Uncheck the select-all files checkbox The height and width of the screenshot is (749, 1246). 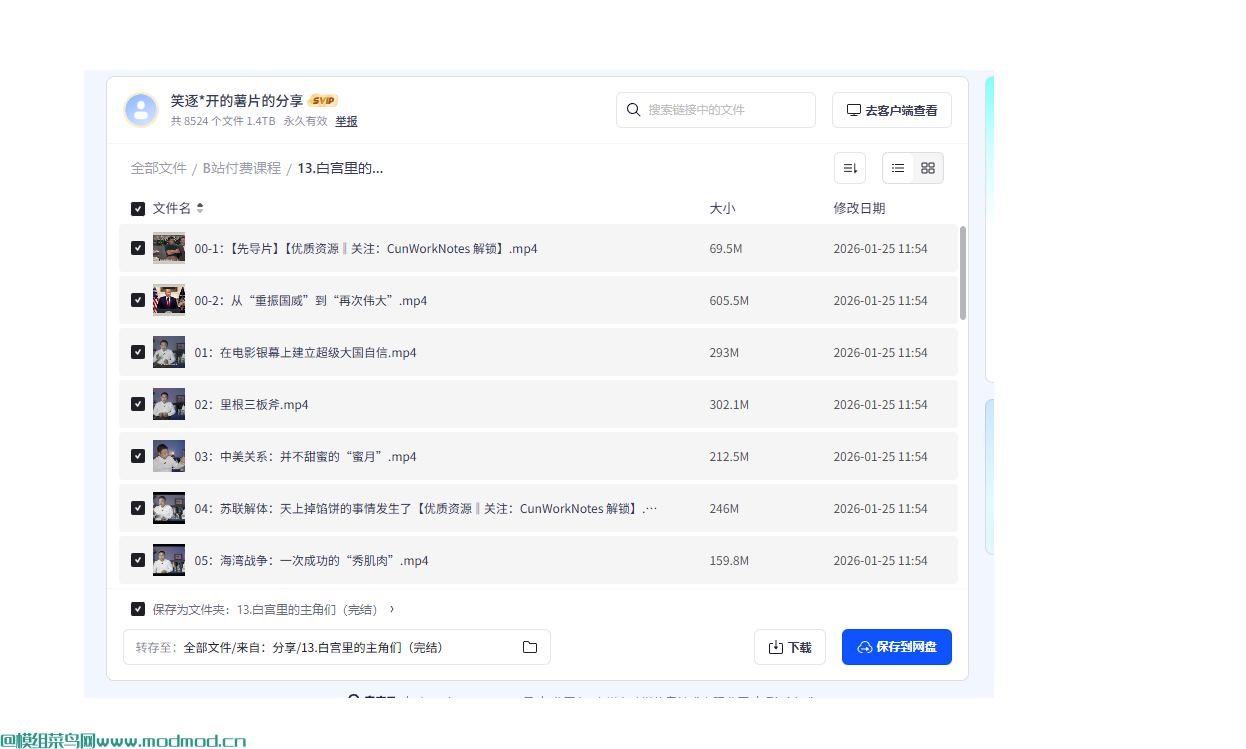pos(138,208)
